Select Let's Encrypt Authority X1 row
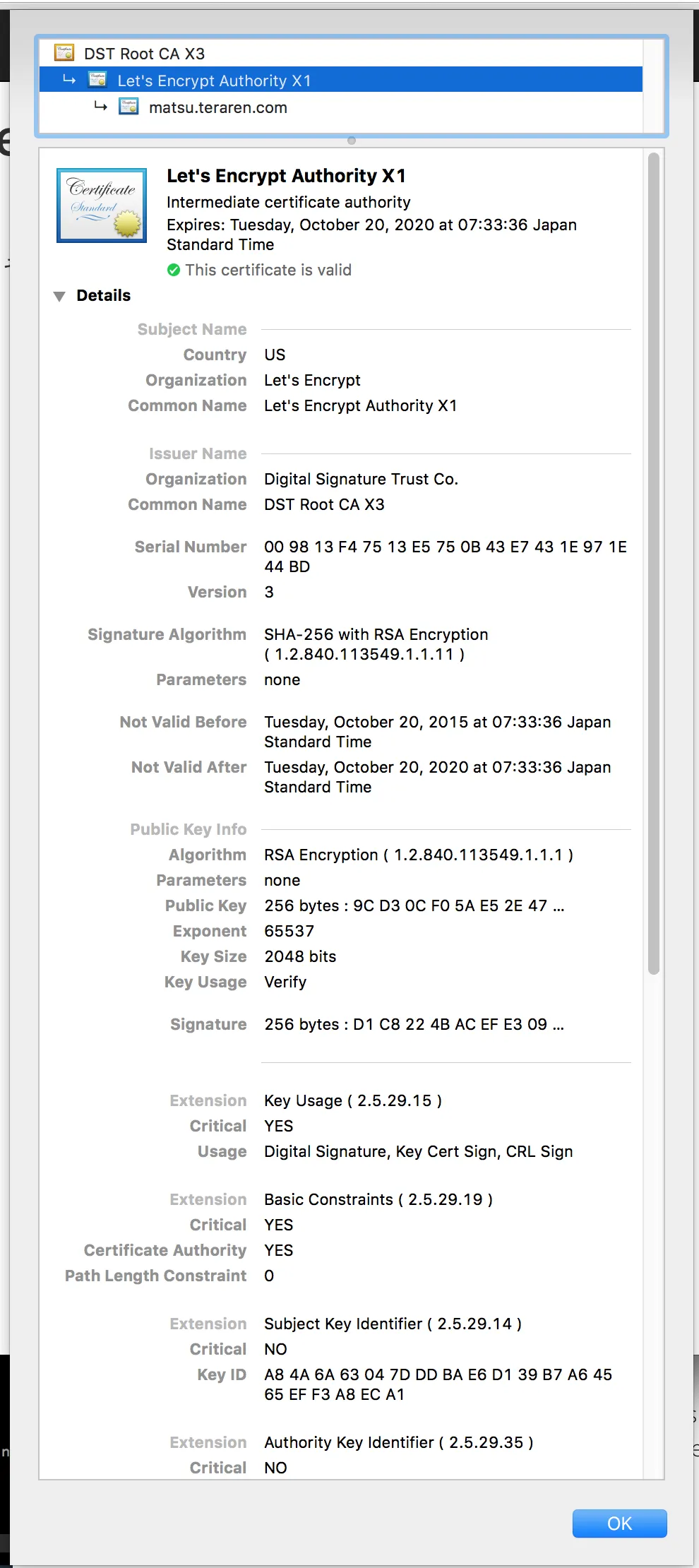 point(341,80)
